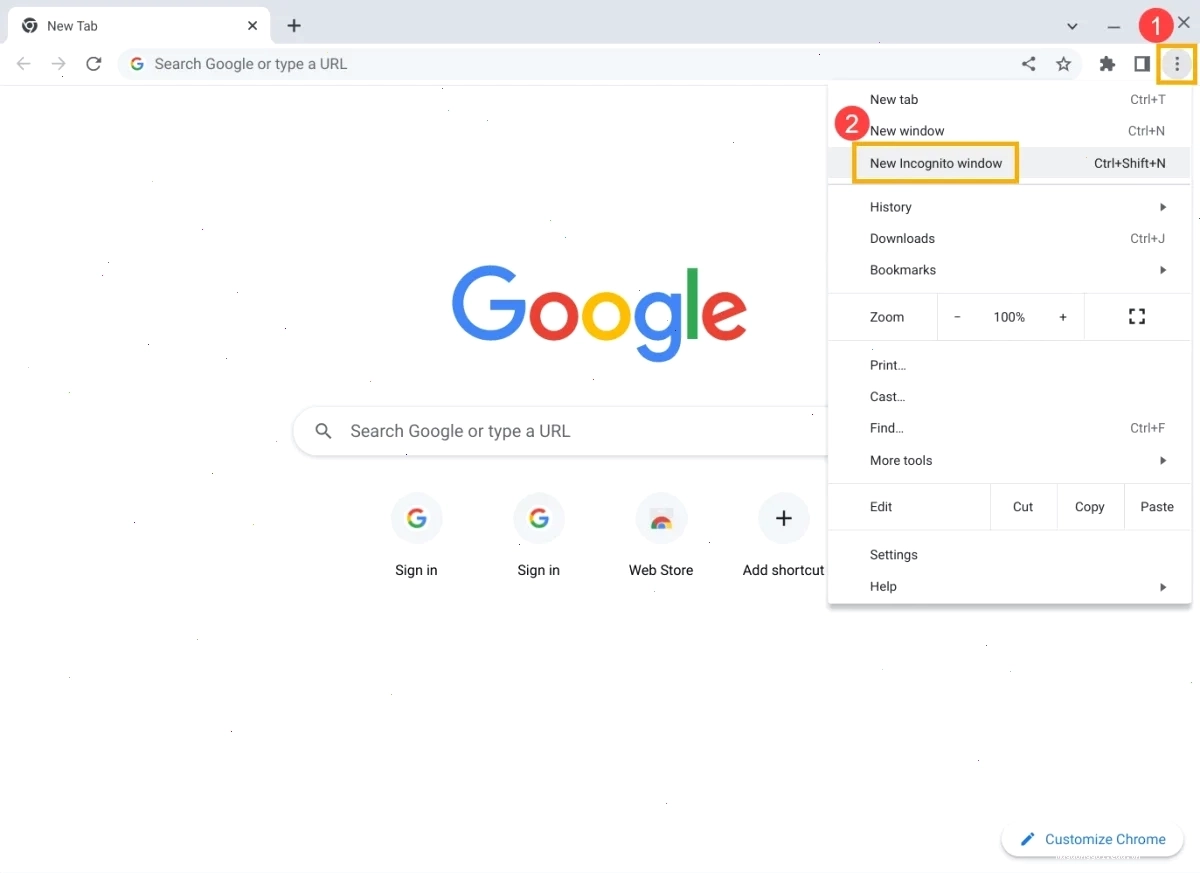Minimize the Chrome window
The image size is (1200, 873).
[1114, 26]
